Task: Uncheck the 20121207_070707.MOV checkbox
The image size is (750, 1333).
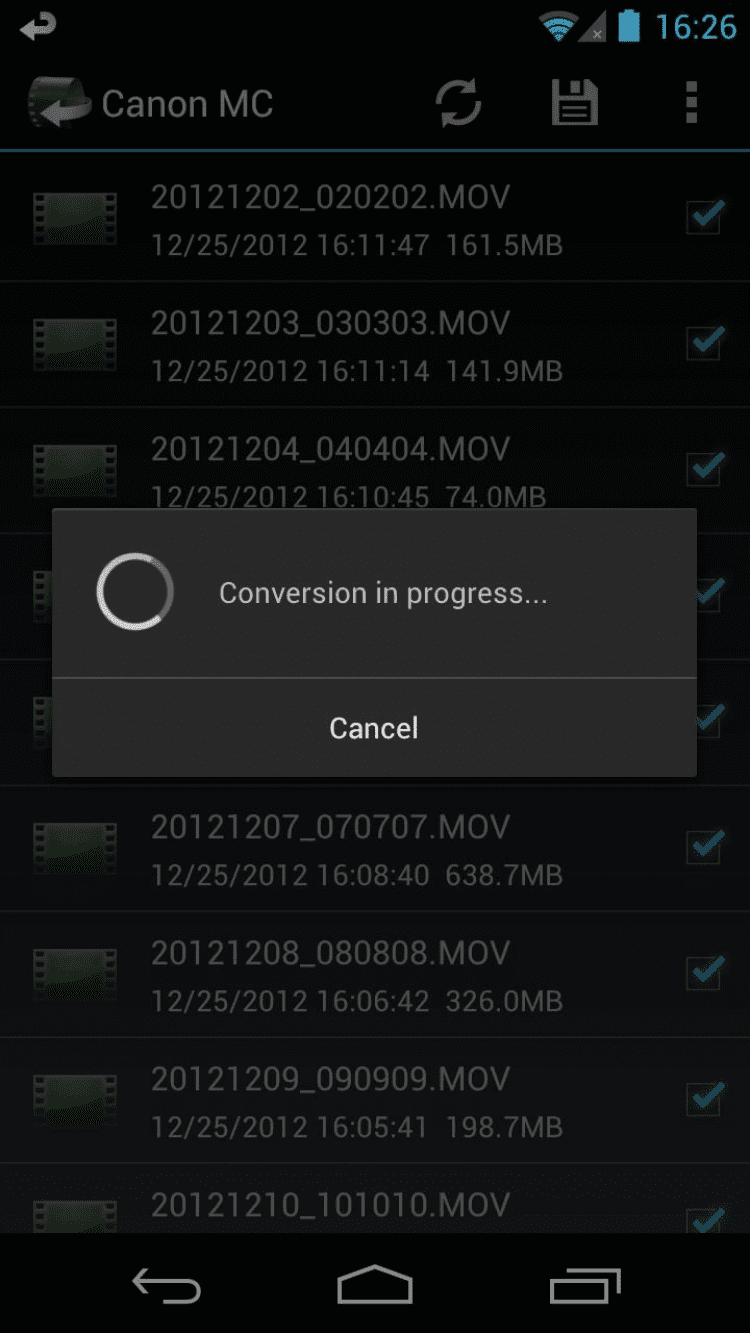Action: pyautogui.click(x=705, y=847)
